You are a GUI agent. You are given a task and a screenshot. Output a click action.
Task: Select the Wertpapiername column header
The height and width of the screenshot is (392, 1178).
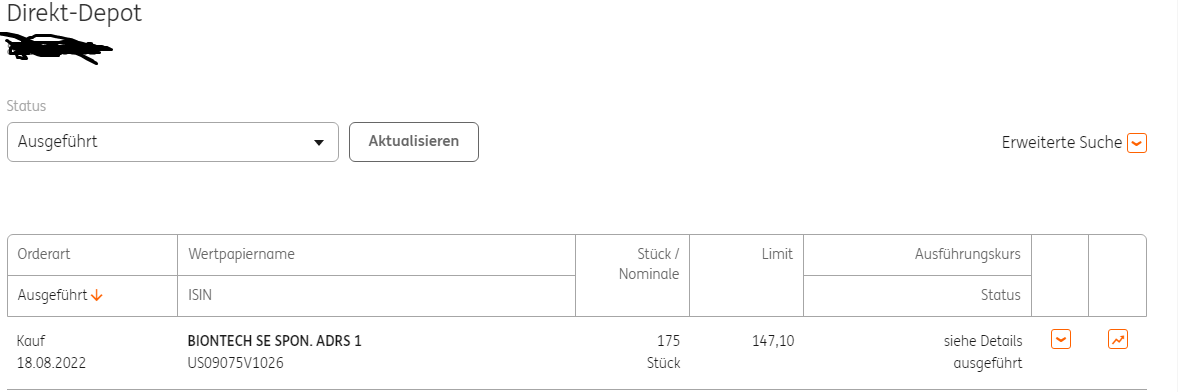pos(241,254)
